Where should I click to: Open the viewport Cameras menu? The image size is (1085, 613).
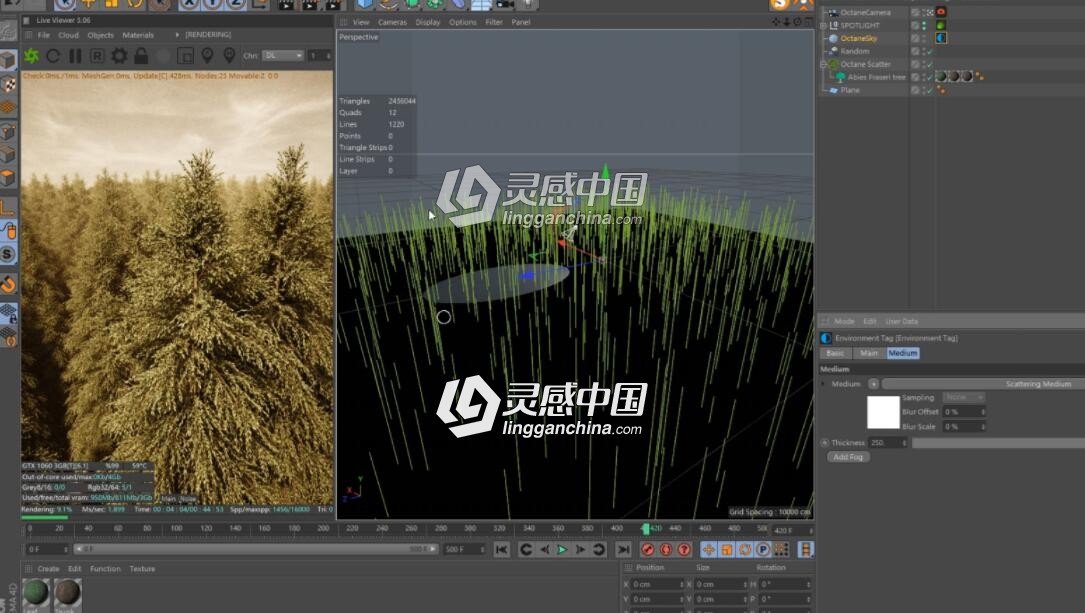pos(392,22)
